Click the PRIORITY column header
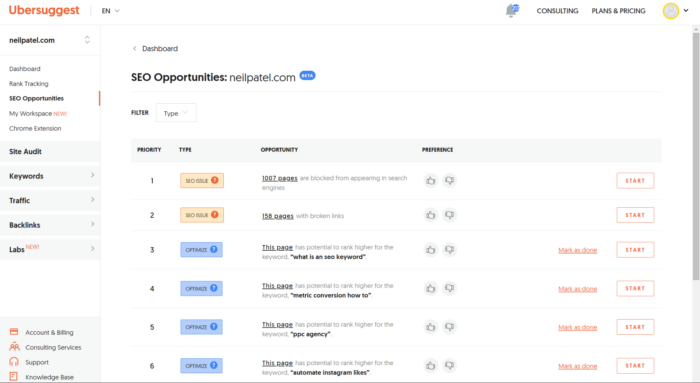This screenshot has height=383, width=700. [149, 150]
